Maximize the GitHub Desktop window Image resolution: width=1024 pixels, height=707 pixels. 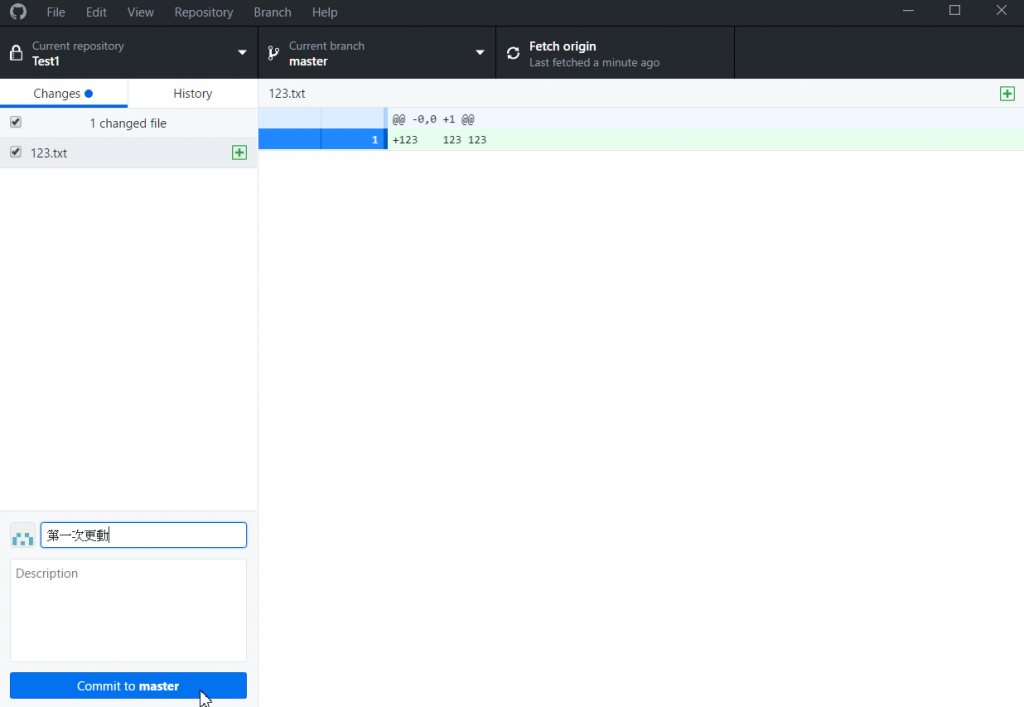pos(955,11)
